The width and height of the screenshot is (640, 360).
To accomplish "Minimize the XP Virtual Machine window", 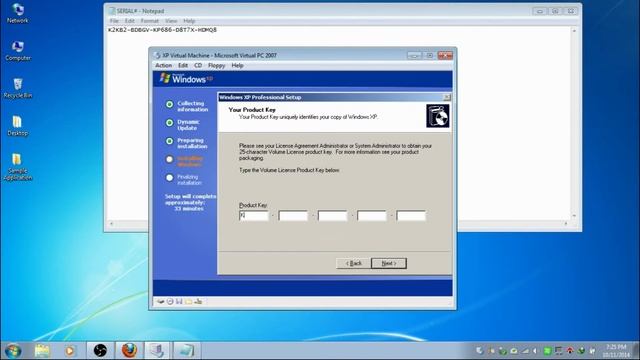I will coord(414,56).
